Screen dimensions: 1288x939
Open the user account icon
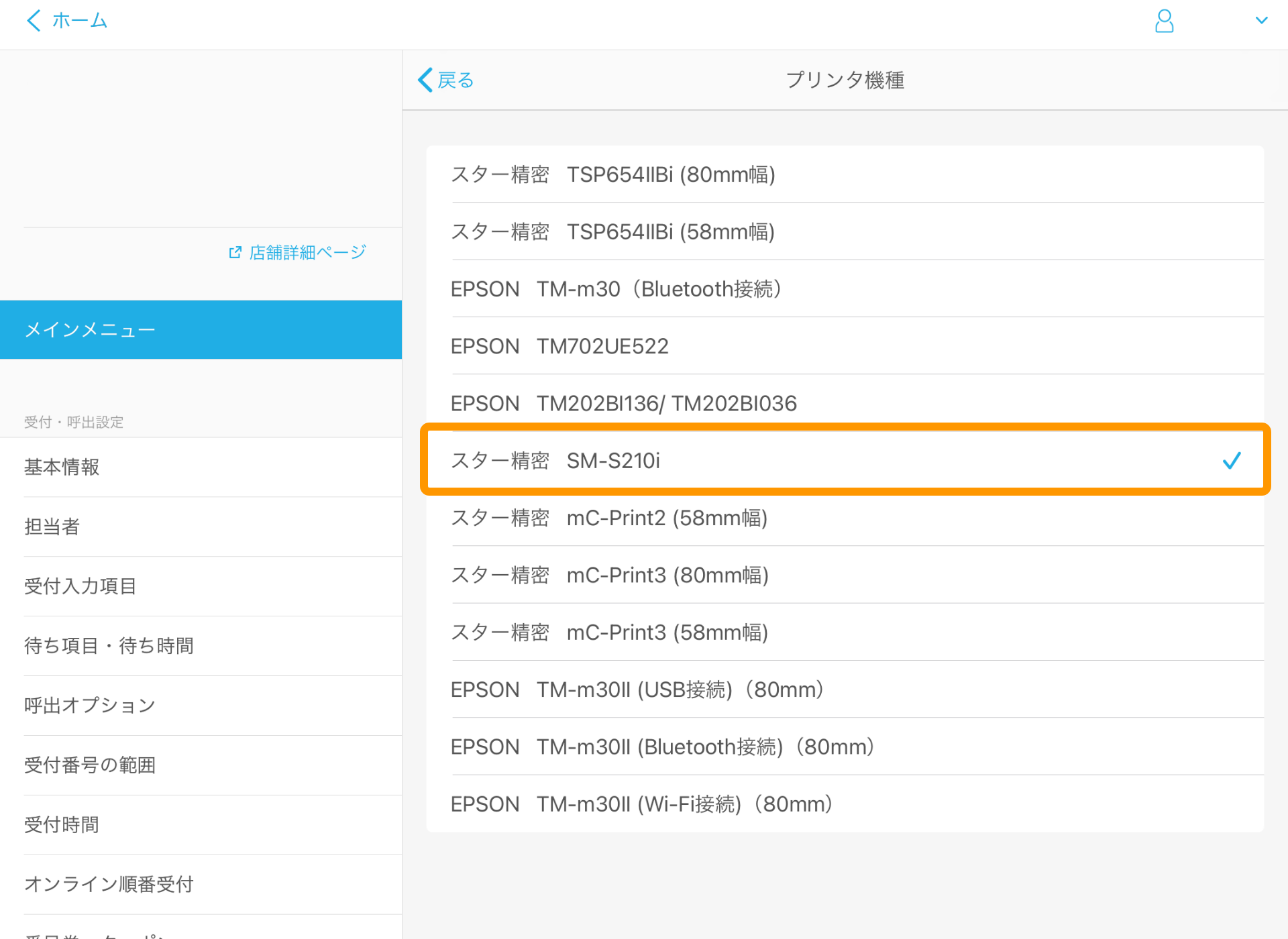[1165, 21]
